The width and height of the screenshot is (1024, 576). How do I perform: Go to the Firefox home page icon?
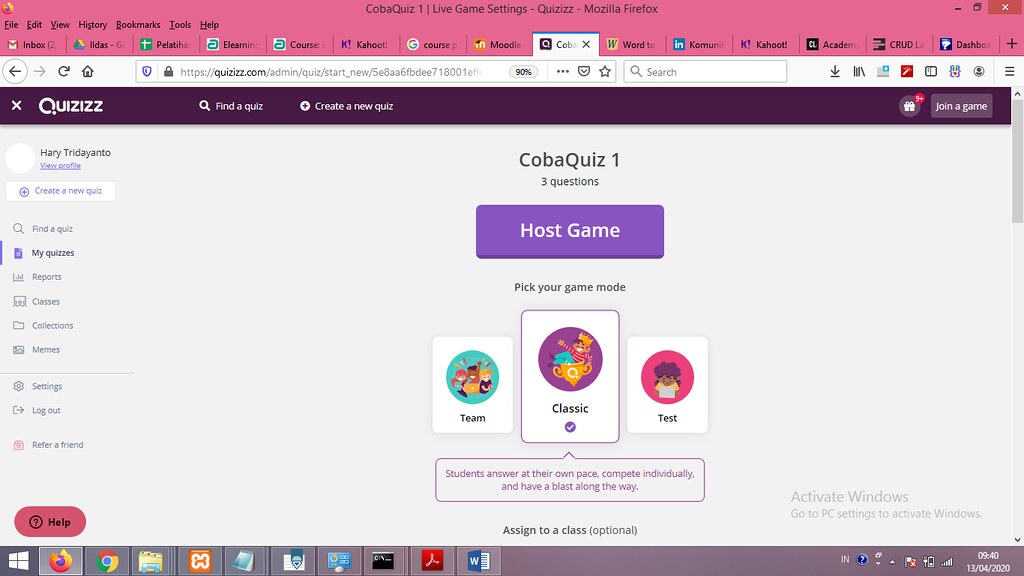[88, 71]
